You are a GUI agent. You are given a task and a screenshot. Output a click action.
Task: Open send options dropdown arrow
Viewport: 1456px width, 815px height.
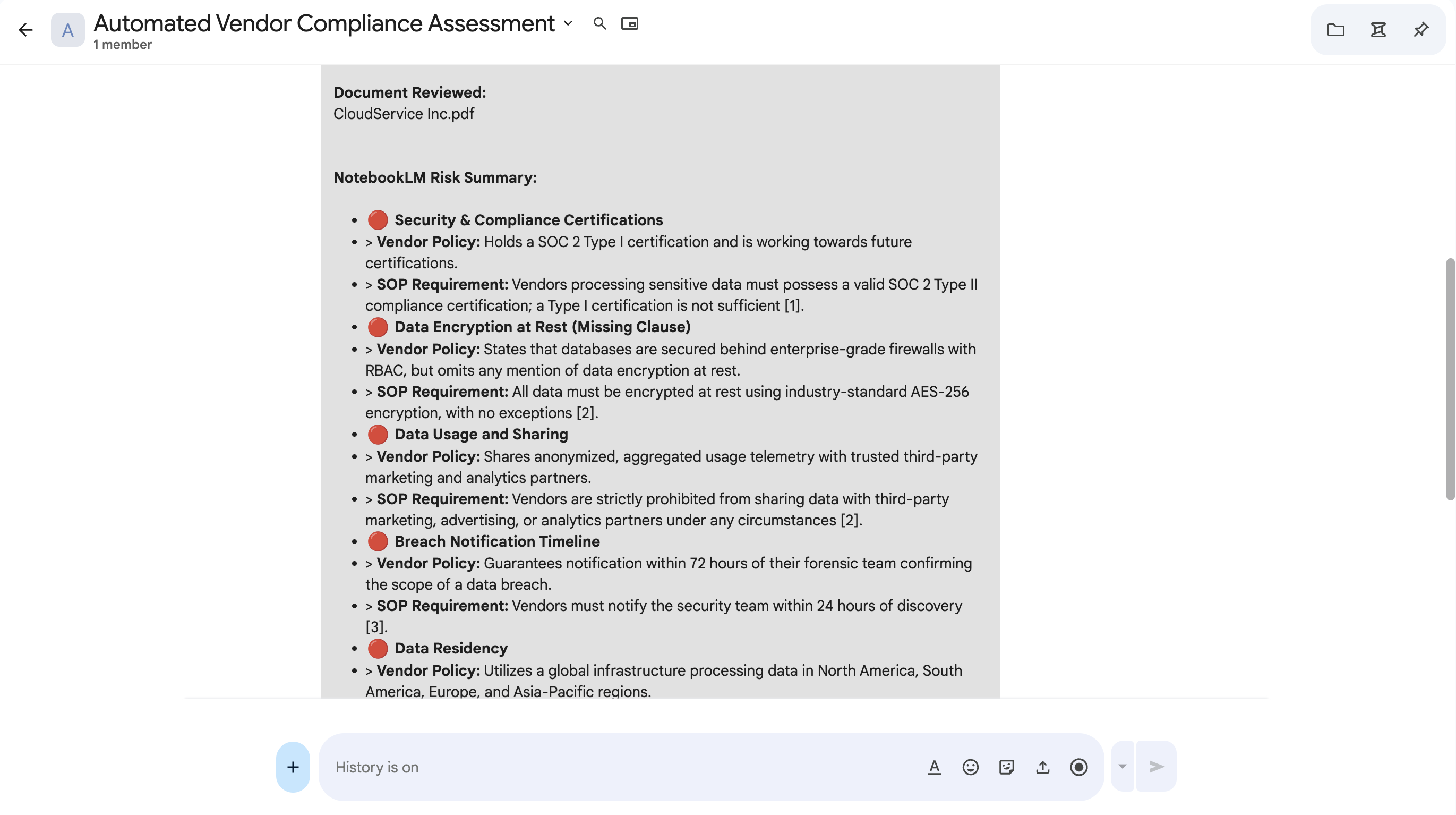click(x=1123, y=766)
